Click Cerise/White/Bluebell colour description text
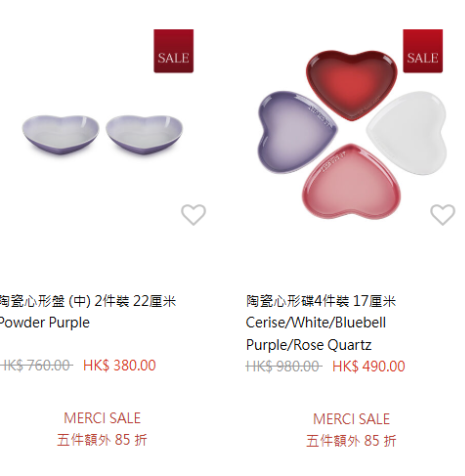The height and width of the screenshot is (476, 465). (x=316, y=323)
